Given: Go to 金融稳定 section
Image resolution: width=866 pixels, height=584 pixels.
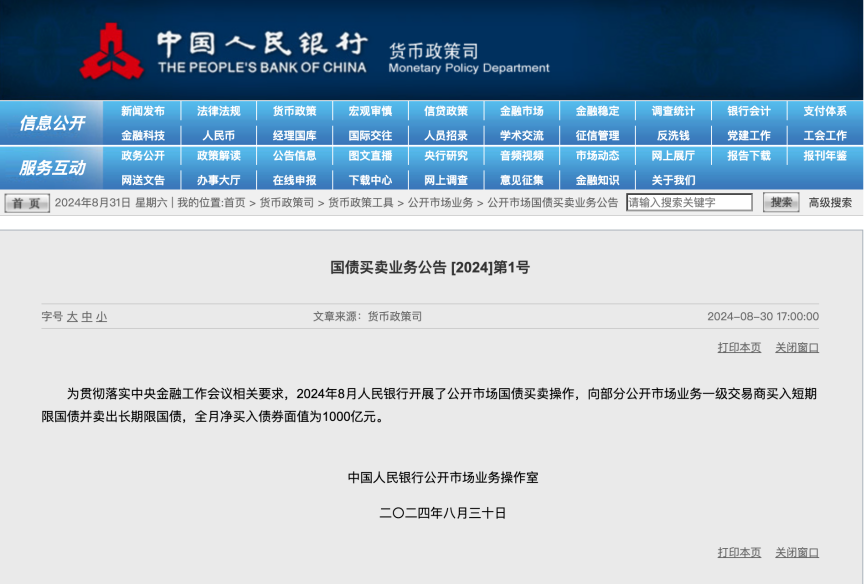Looking at the screenshot, I should (x=598, y=111).
